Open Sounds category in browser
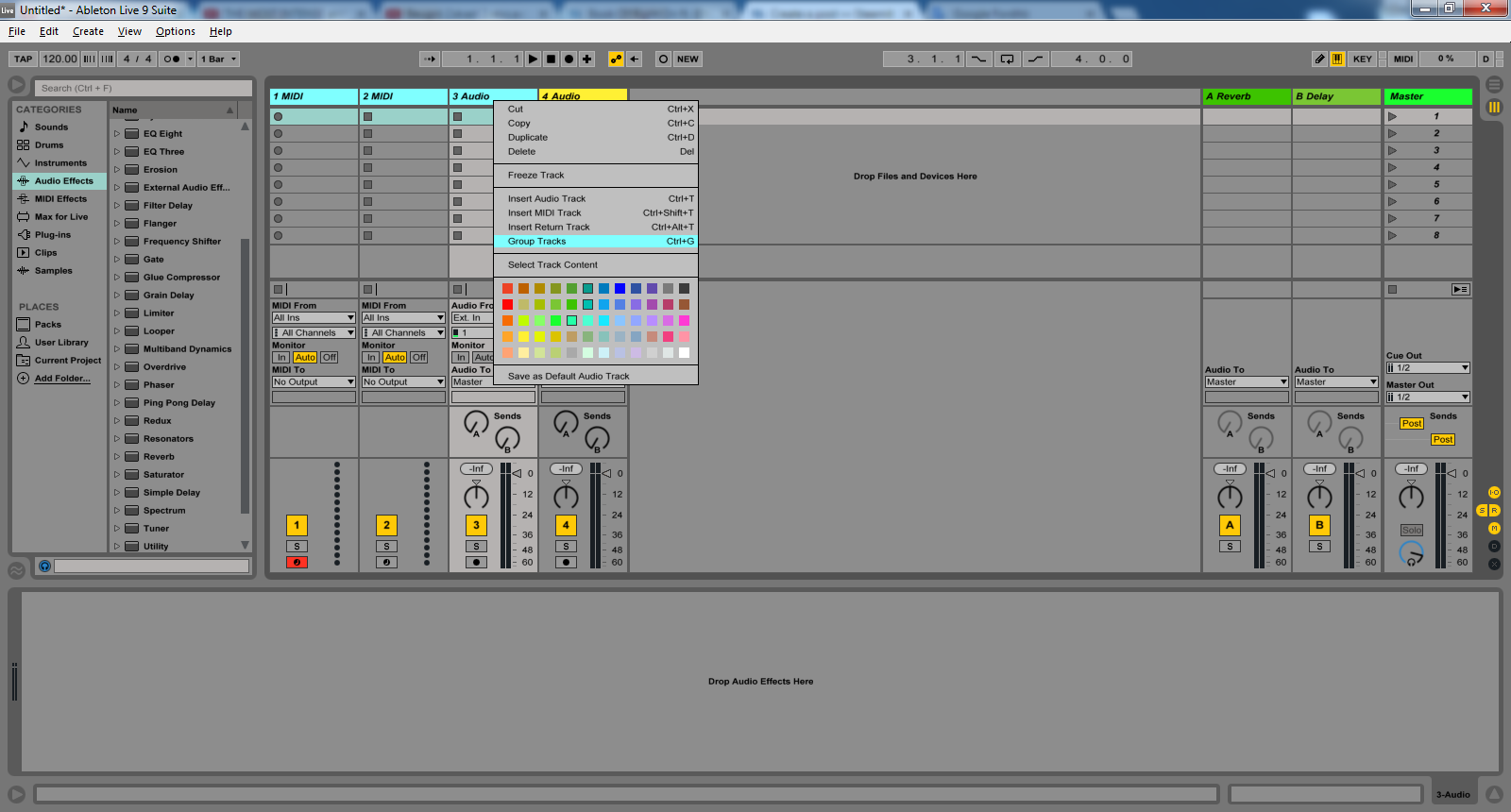Image resolution: width=1511 pixels, height=812 pixels. click(x=51, y=127)
